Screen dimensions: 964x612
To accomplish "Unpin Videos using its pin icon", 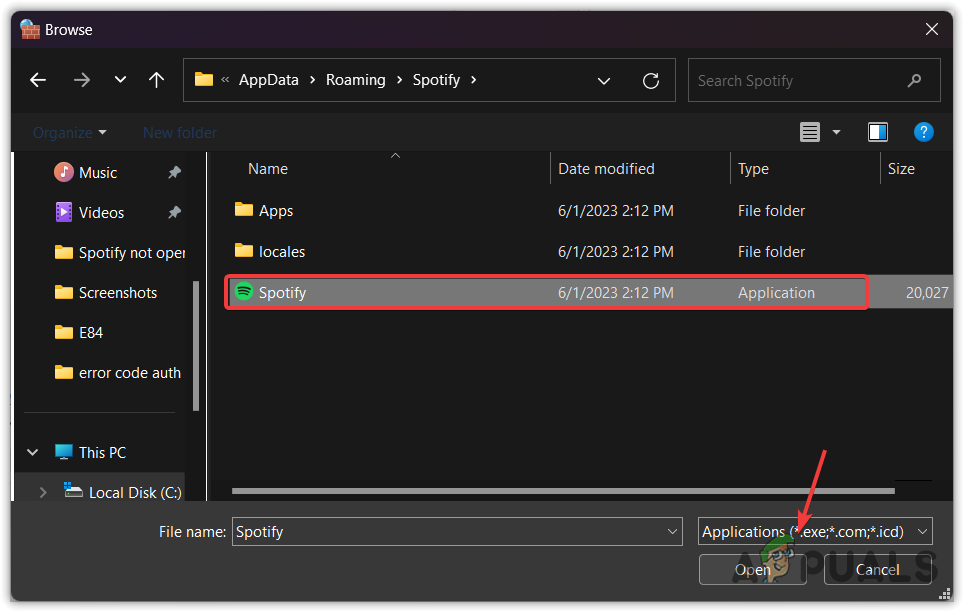I will coord(175,213).
